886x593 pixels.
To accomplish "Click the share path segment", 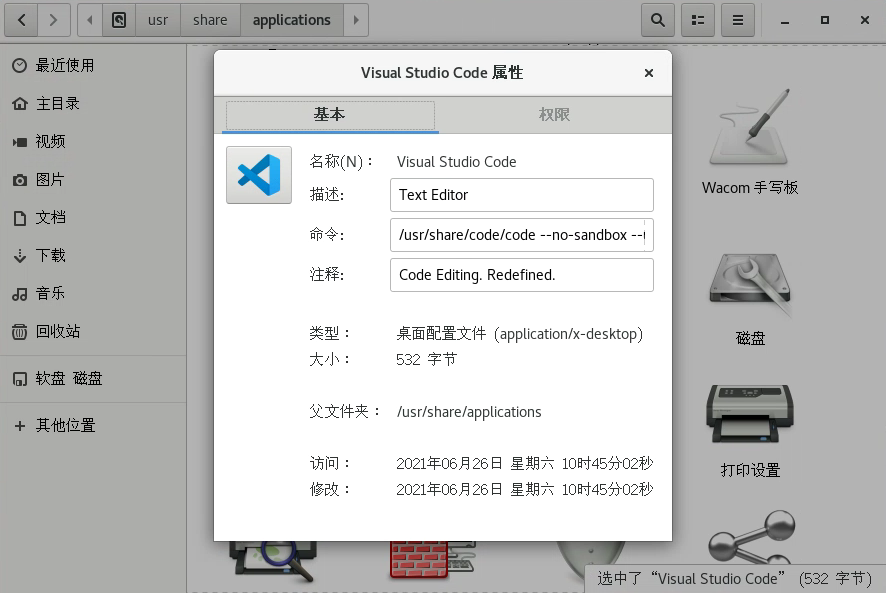I will [210, 20].
